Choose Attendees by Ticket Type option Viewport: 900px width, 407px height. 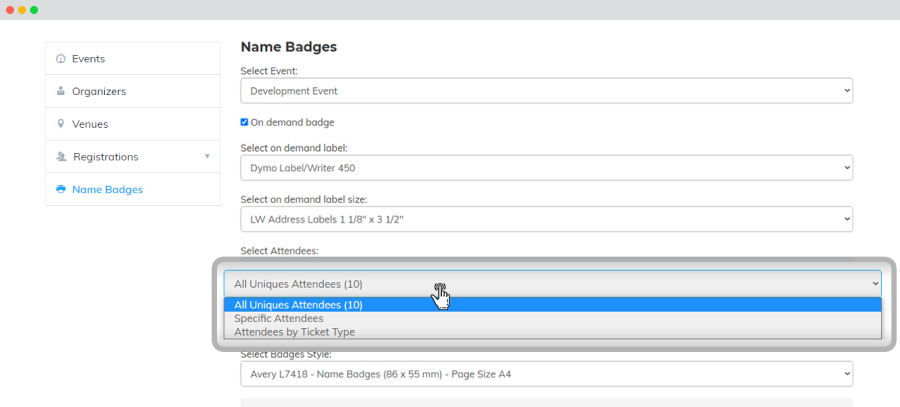point(552,332)
